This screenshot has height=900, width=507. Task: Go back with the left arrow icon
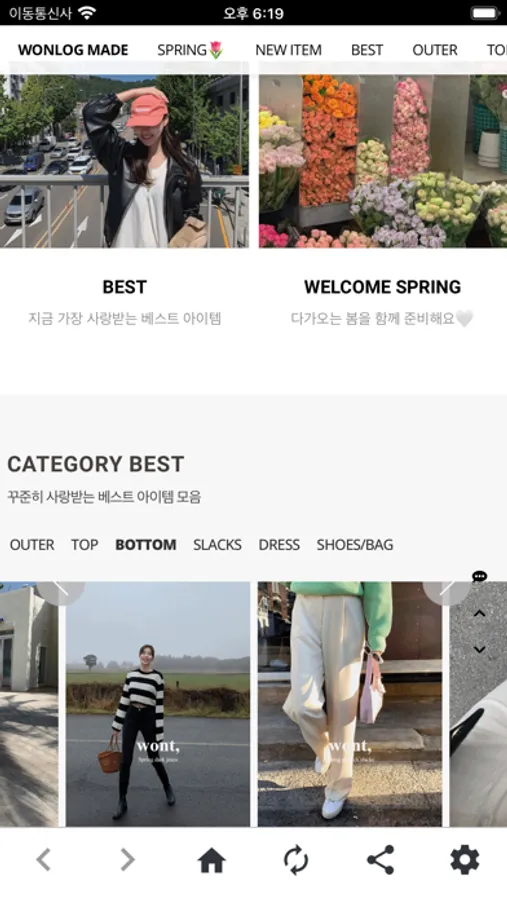coord(44,860)
